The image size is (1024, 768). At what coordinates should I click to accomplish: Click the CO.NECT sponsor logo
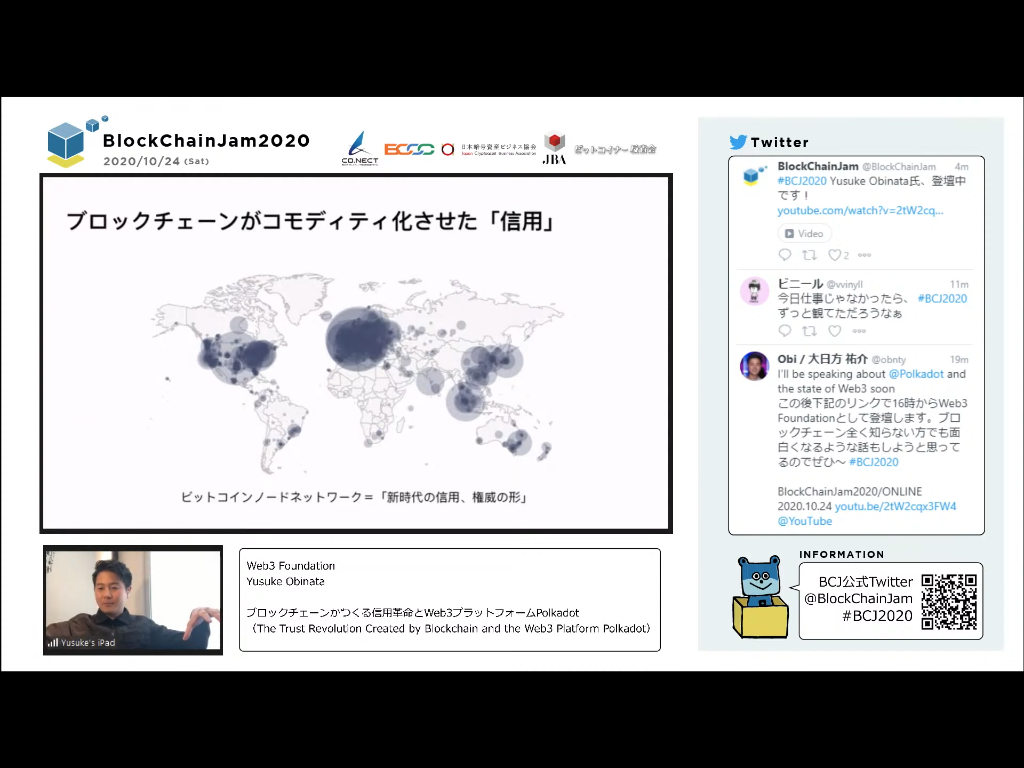(x=360, y=148)
